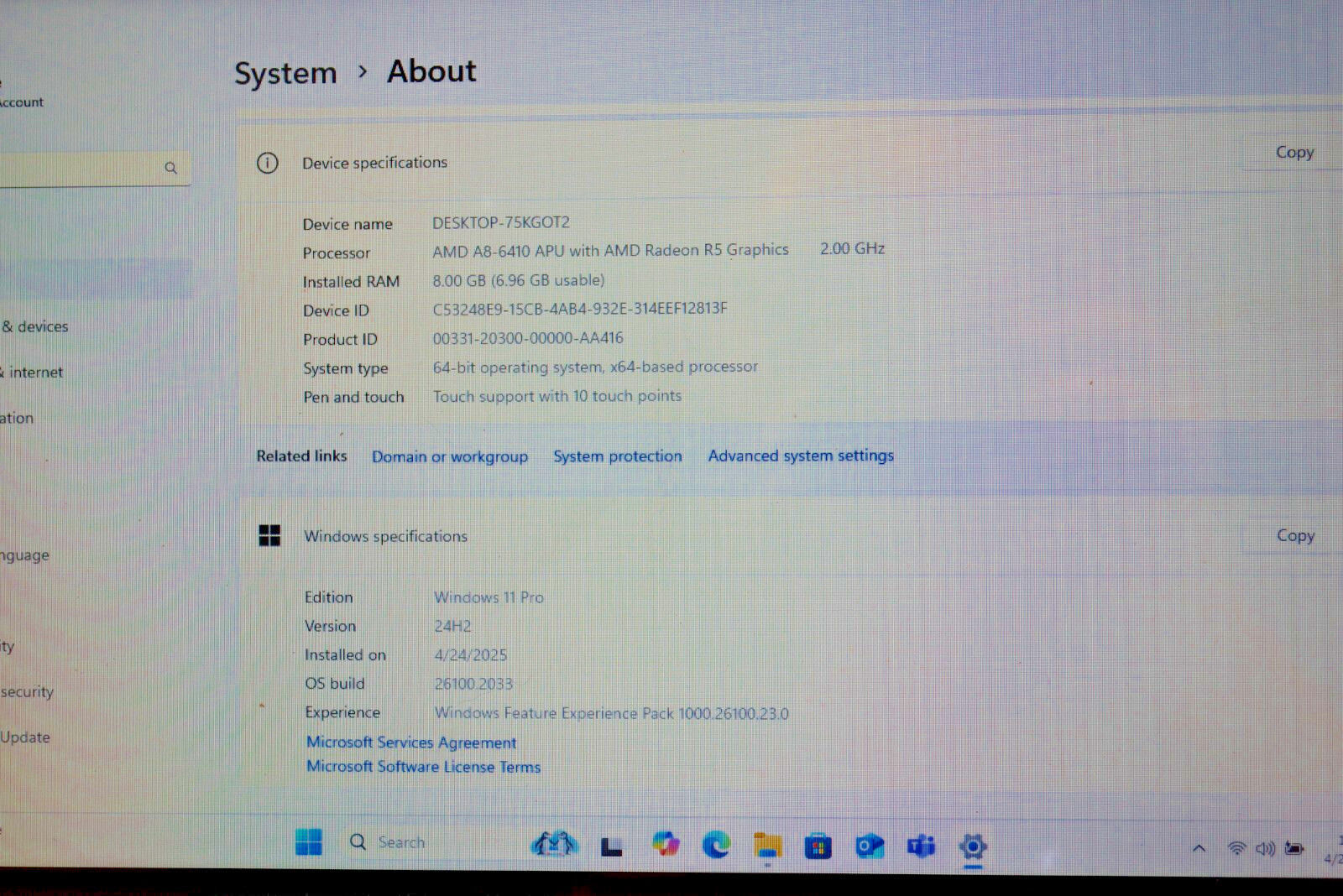The width and height of the screenshot is (1343, 896).
Task: Select Privacy & security in sidebar
Action: tap(27, 691)
